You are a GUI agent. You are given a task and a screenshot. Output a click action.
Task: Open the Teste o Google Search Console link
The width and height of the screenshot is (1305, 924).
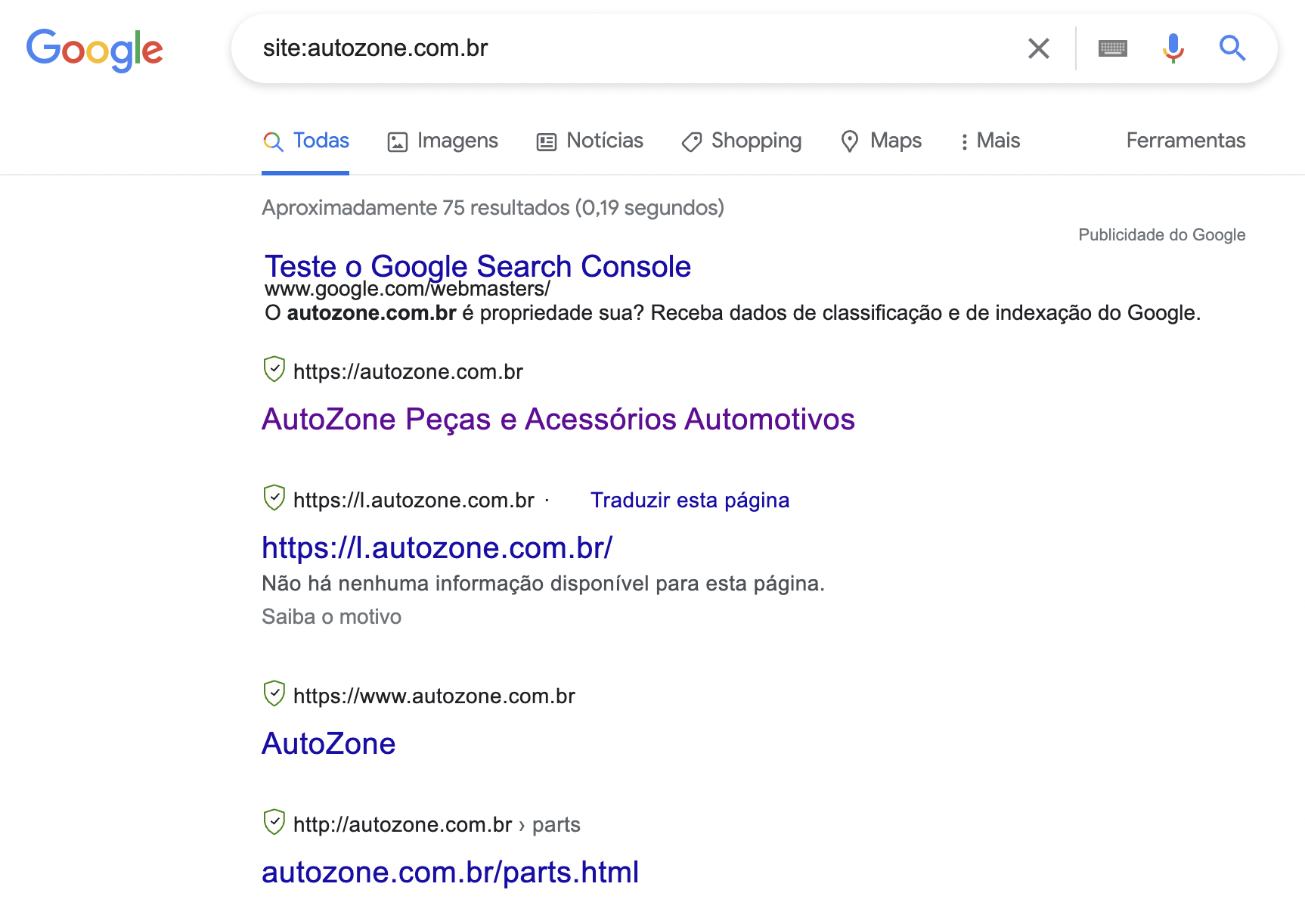(x=478, y=266)
